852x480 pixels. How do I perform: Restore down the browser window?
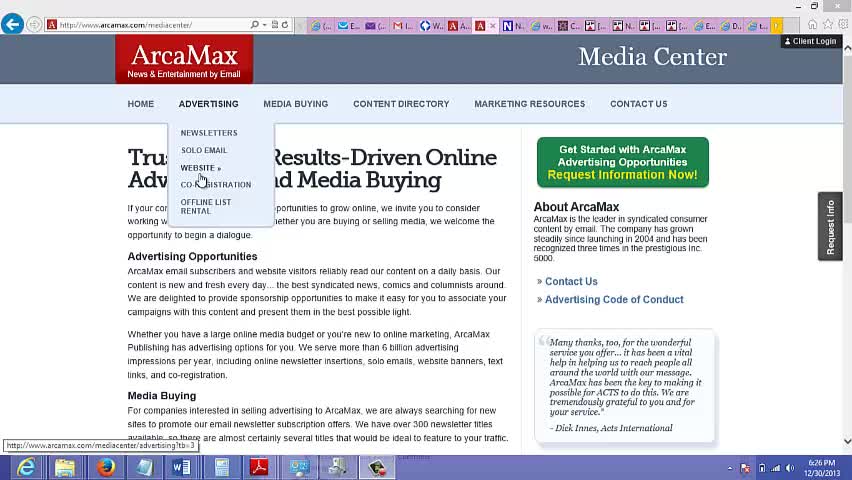pos(814,7)
